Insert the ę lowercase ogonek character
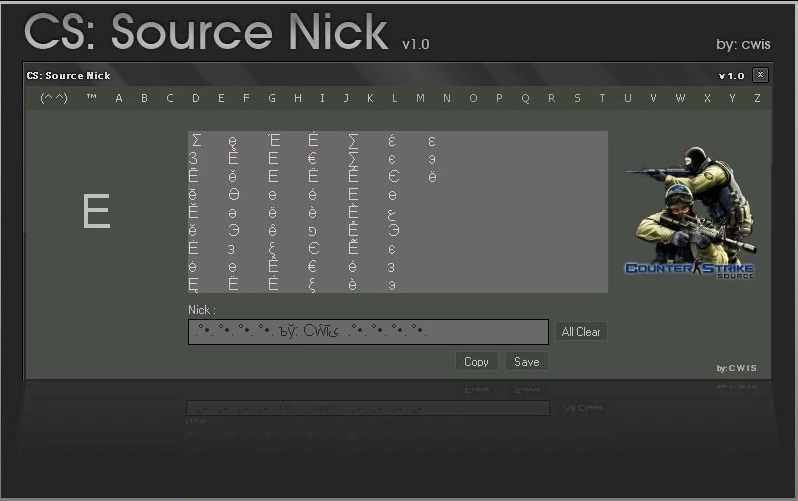The width and height of the screenshot is (798, 501). point(233,142)
